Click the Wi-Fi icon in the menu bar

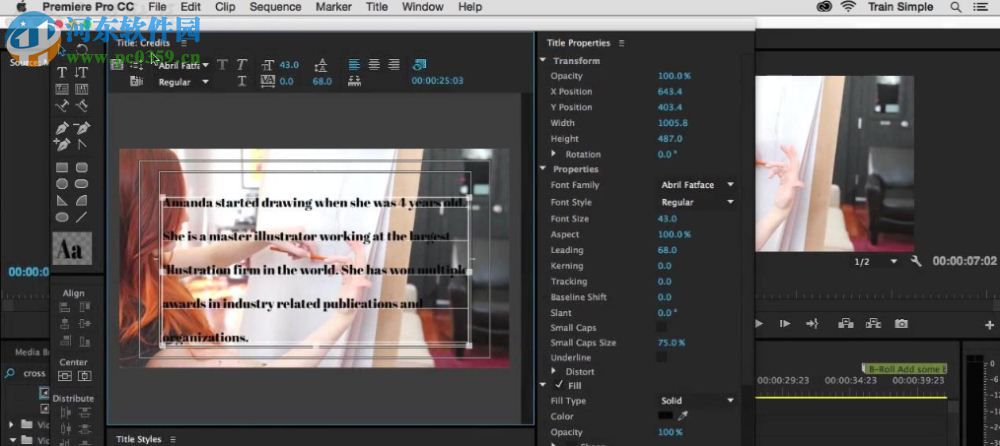848,7
